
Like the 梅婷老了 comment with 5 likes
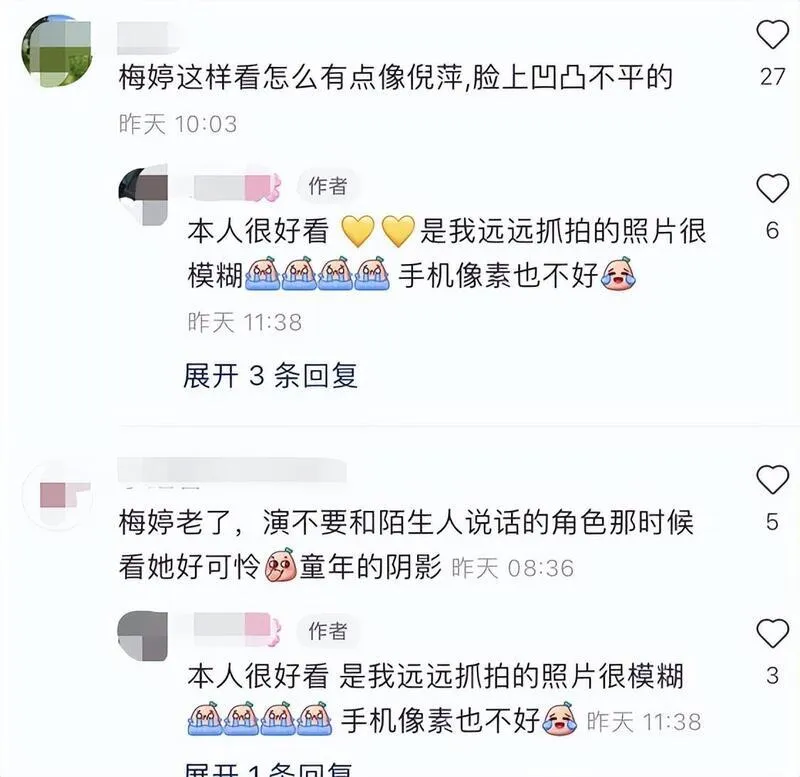point(772,479)
